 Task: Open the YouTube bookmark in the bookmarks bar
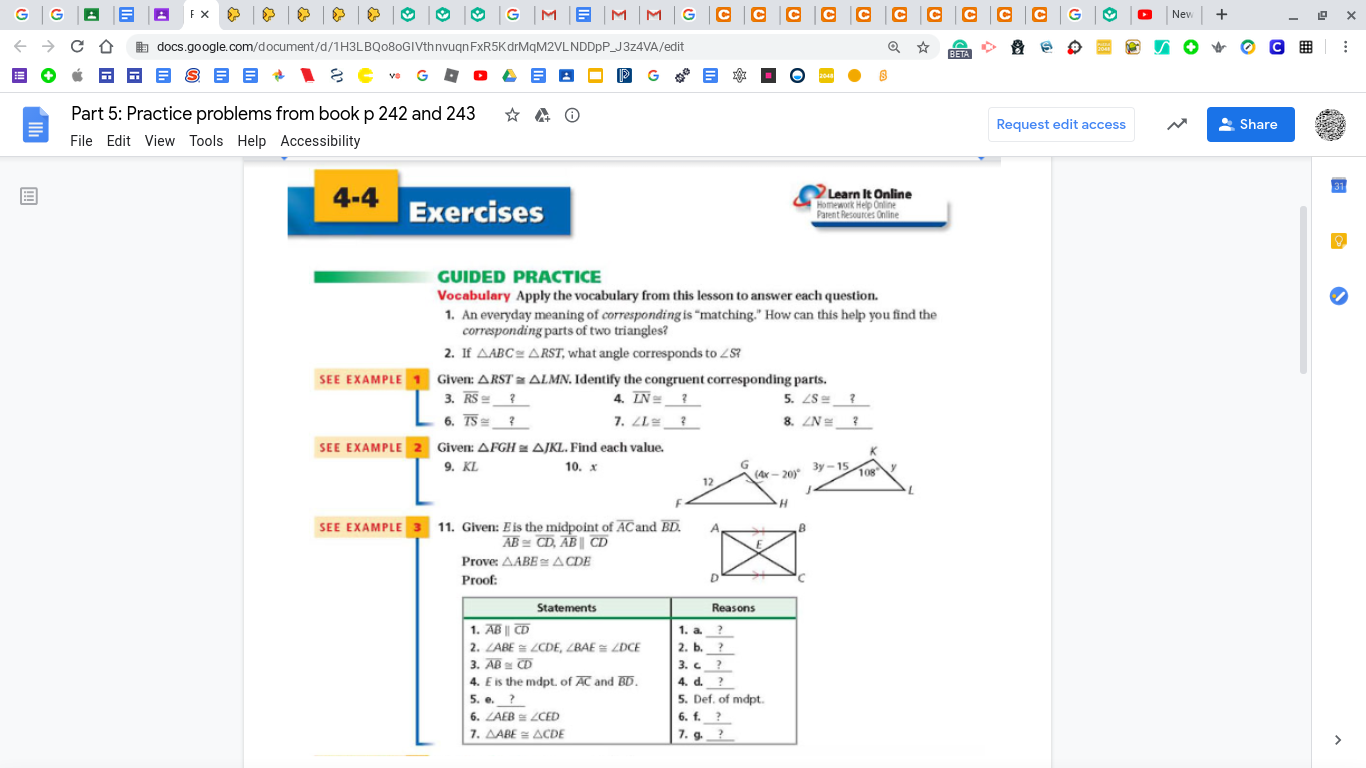(x=480, y=75)
